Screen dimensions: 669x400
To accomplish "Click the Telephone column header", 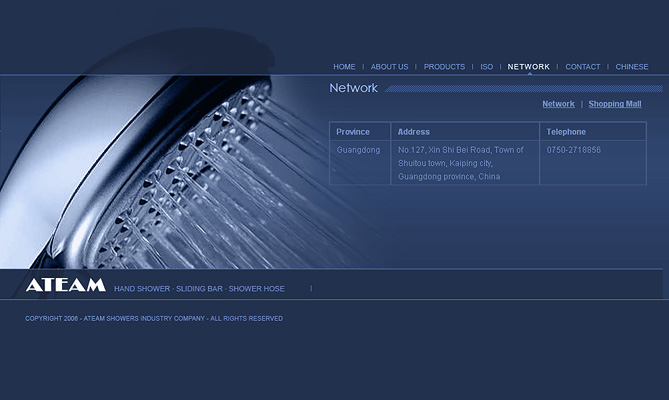I will pos(566,132).
